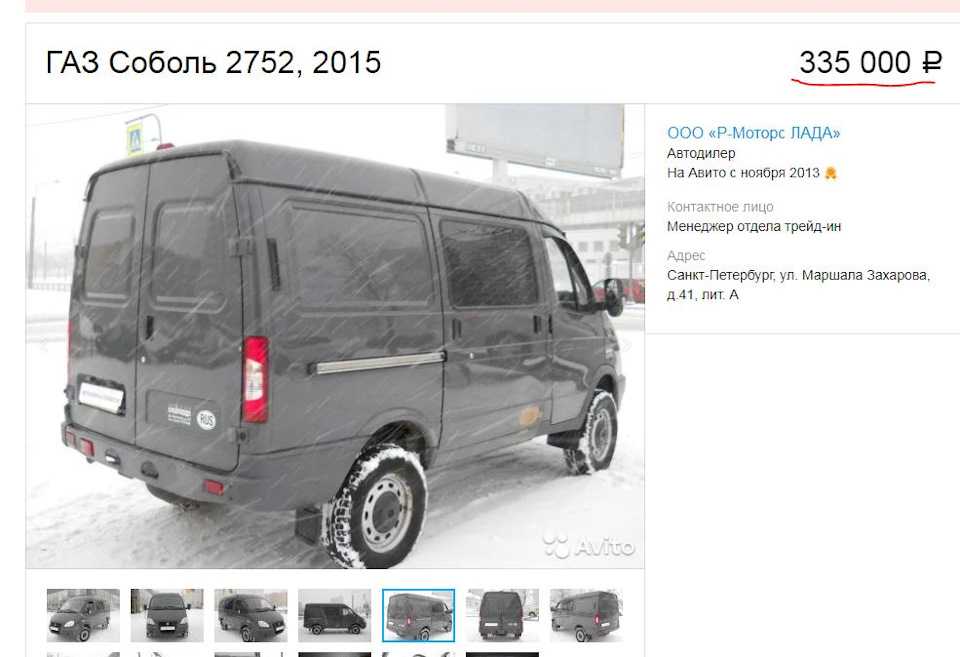This screenshot has width=960, height=657.
Task: Select first thumbnail showing front-left van view
Action: [x=83, y=615]
